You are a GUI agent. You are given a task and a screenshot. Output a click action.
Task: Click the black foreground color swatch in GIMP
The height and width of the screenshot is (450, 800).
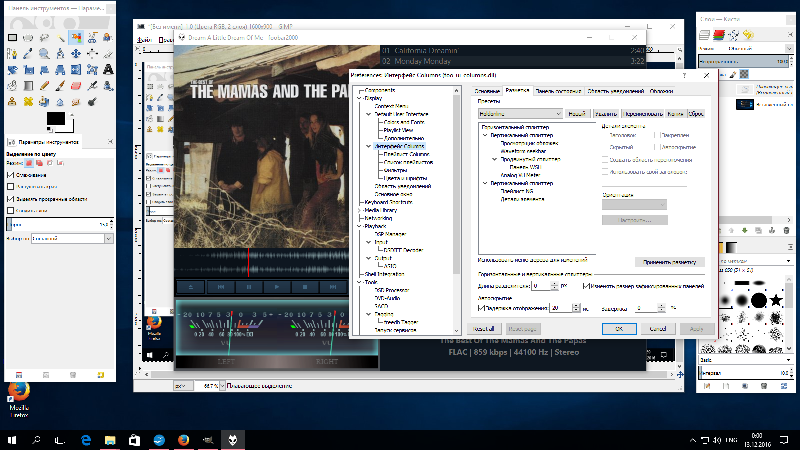tap(55, 117)
